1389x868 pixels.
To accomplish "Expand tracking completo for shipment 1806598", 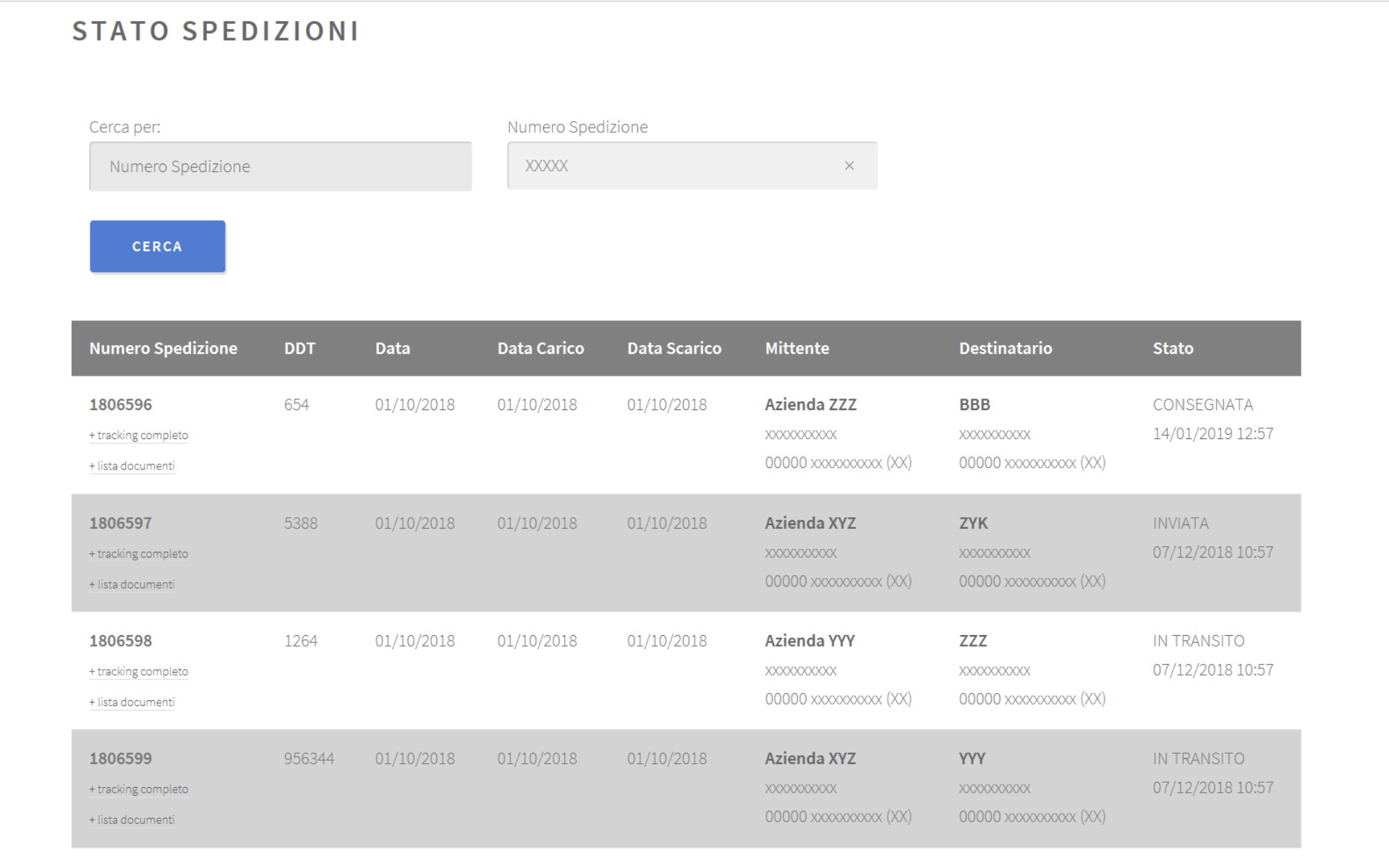I will click(139, 672).
